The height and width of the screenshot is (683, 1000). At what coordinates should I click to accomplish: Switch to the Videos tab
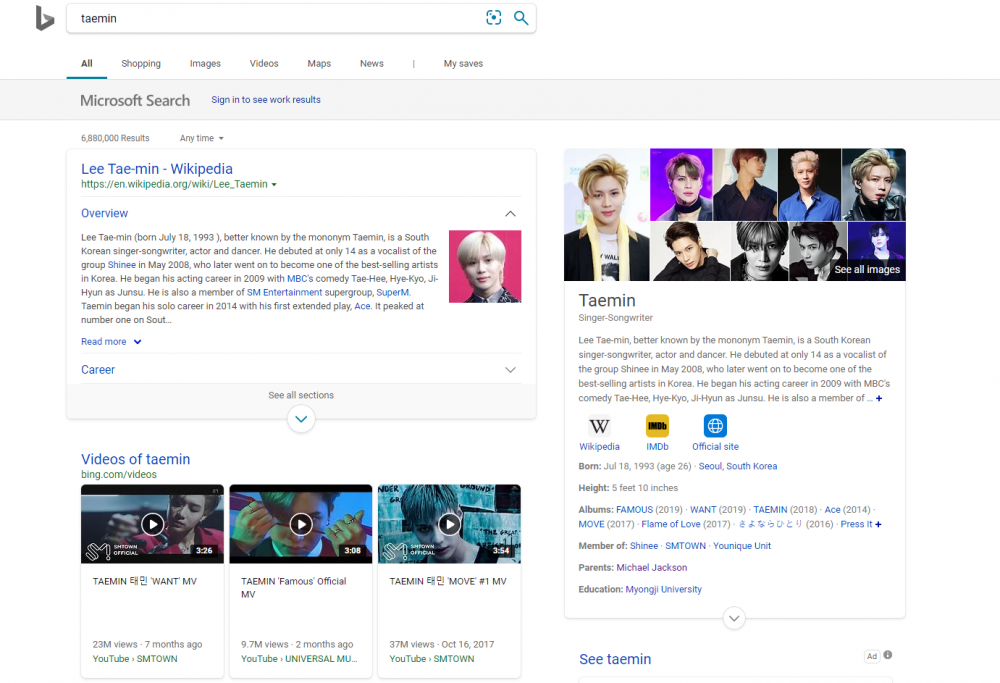coord(264,64)
